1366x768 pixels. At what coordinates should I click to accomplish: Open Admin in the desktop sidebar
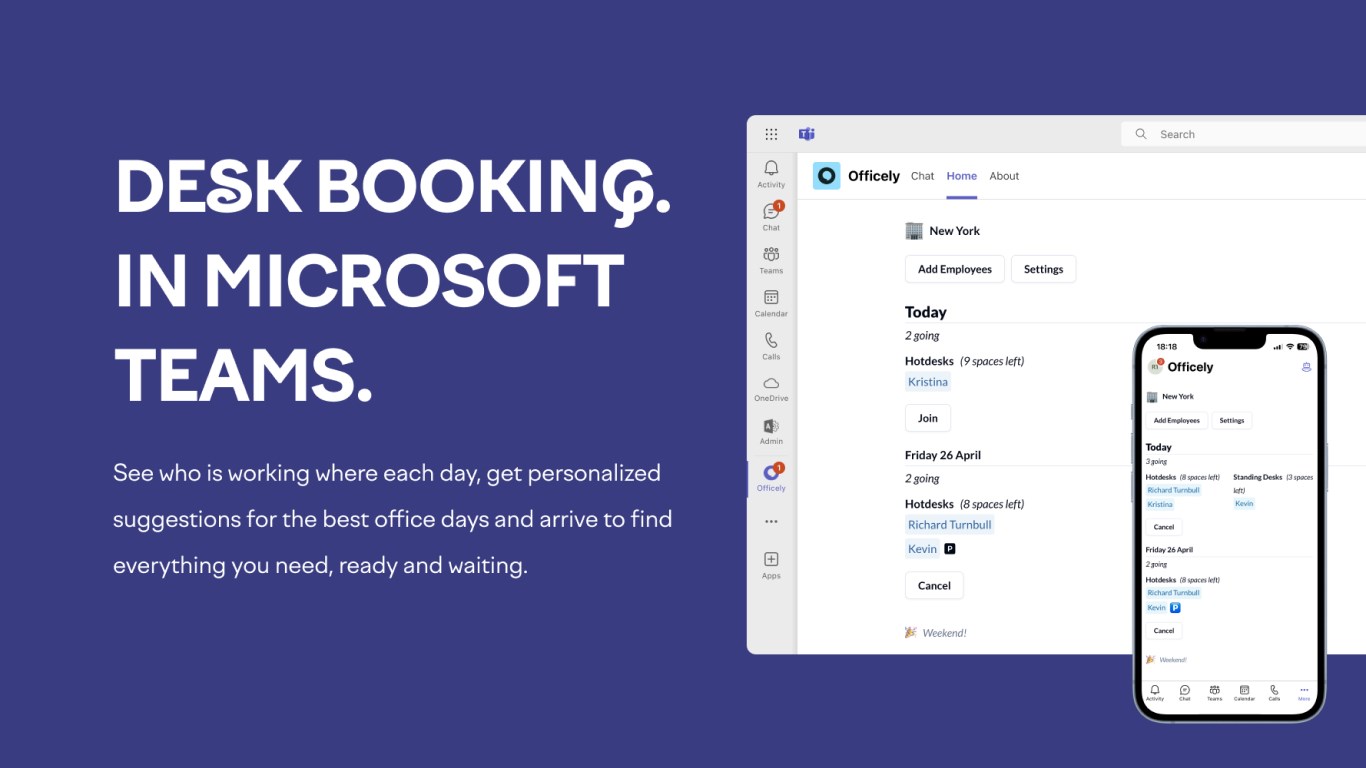[771, 432]
